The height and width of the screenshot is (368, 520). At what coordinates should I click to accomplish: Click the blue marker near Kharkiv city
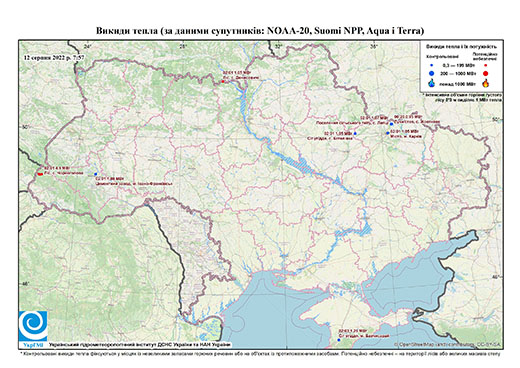388,133
